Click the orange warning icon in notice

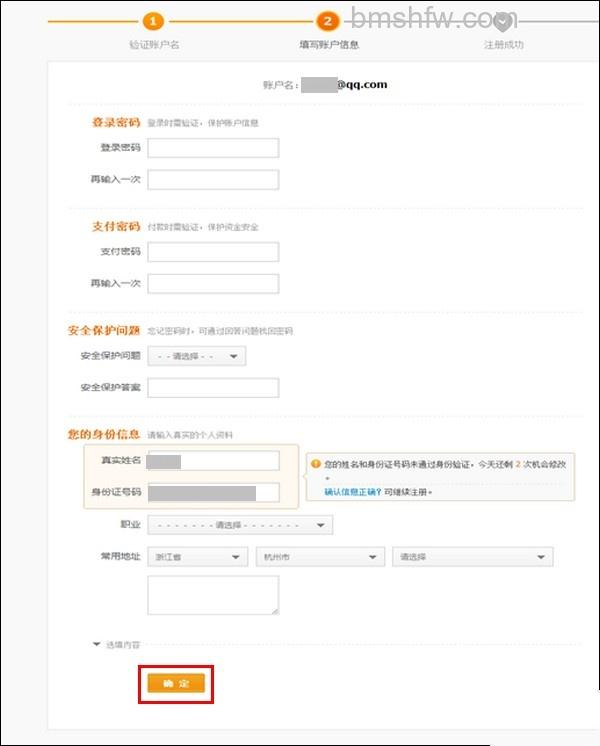pyautogui.click(x=315, y=464)
